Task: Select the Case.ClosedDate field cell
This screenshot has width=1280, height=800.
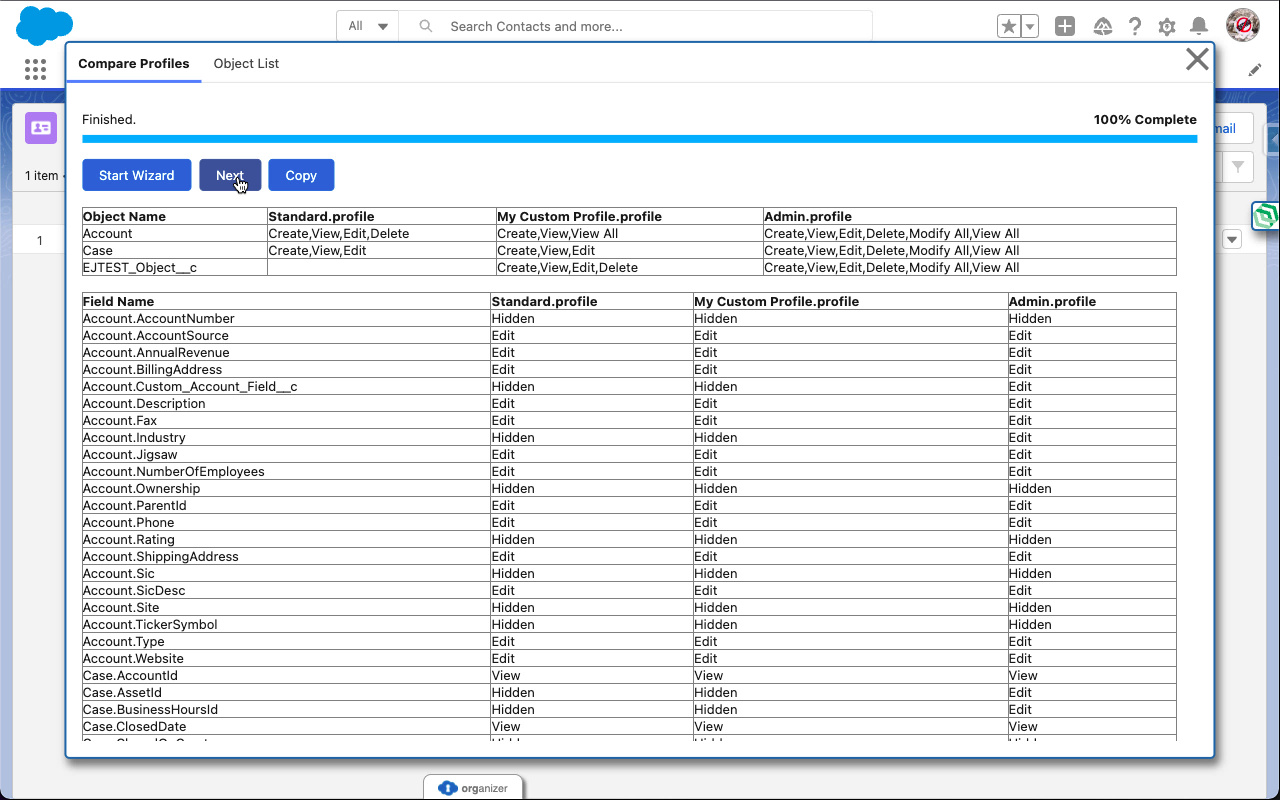Action: point(286,726)
